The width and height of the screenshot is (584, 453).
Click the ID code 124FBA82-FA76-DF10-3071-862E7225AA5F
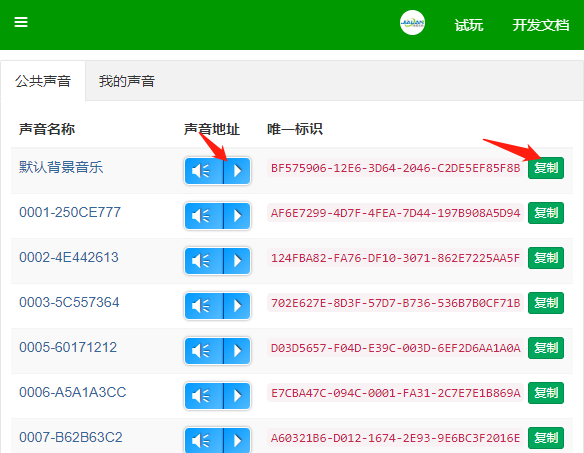(x=395, y=258)
